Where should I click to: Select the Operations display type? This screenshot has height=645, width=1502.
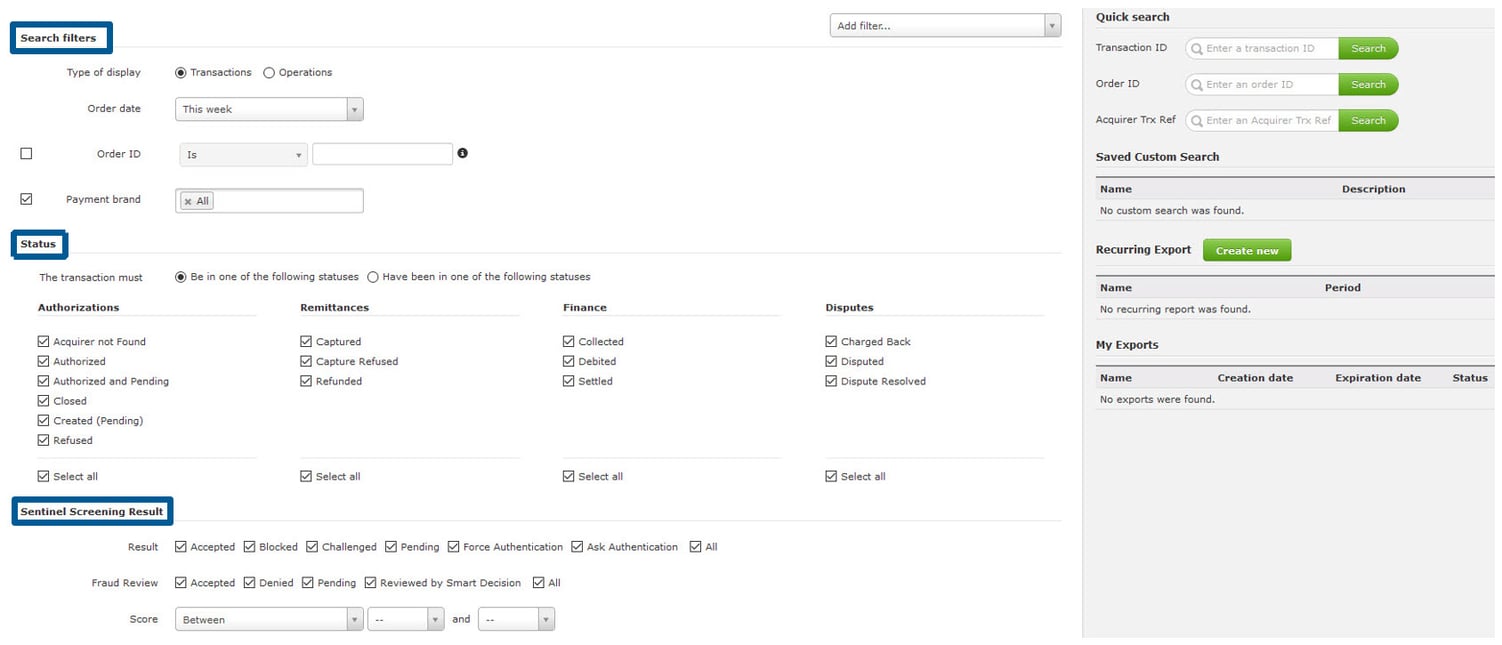point(269,72)
